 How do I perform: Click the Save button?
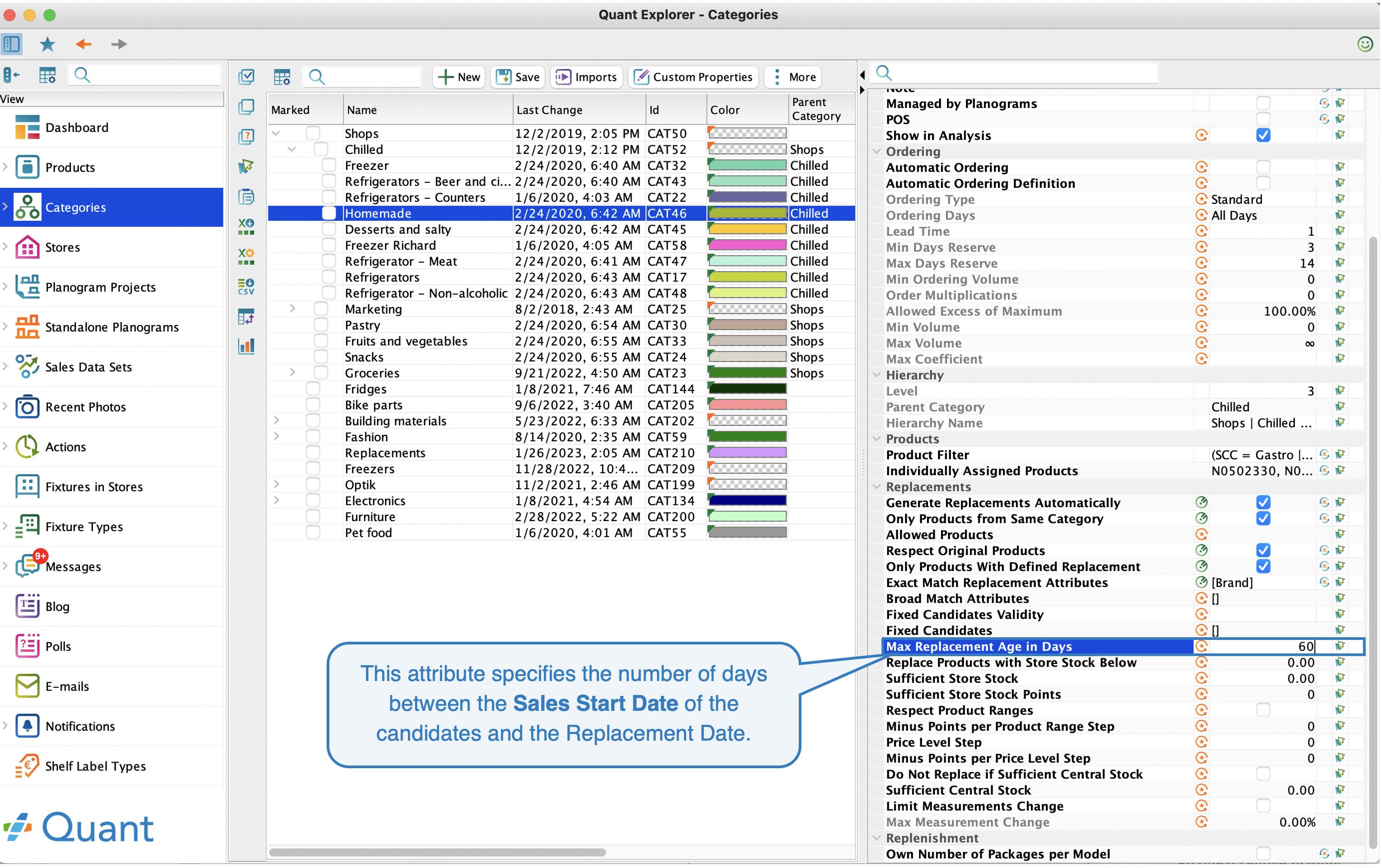click(x=518, y=77)
